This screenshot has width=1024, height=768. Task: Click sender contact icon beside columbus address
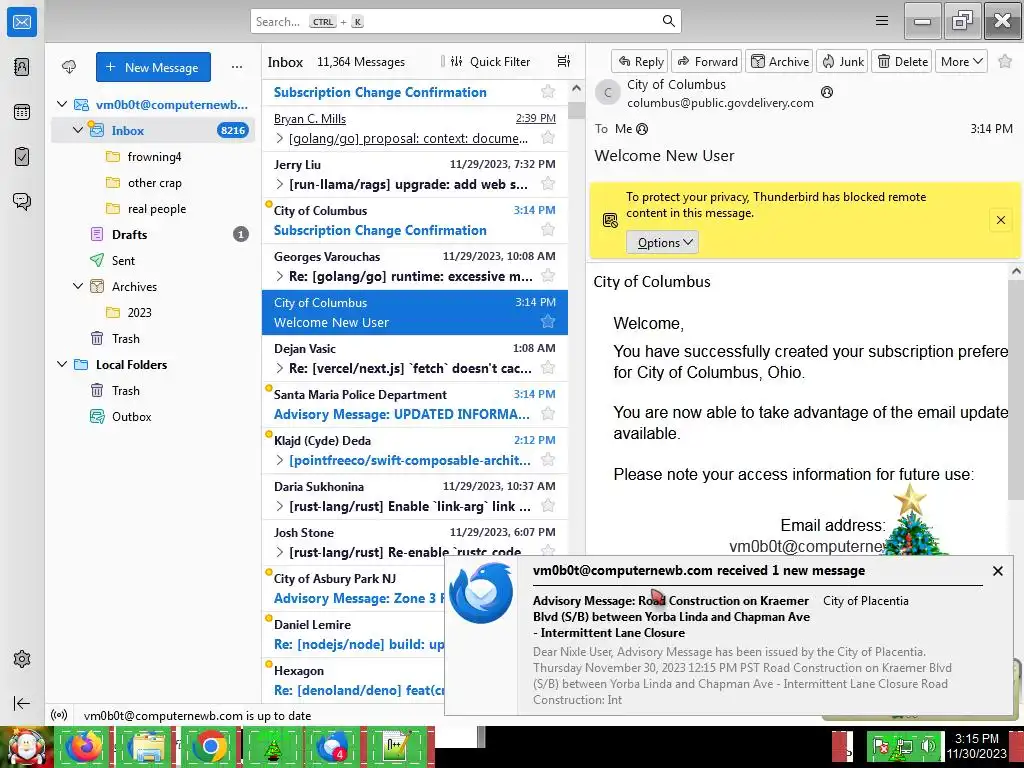827,92
